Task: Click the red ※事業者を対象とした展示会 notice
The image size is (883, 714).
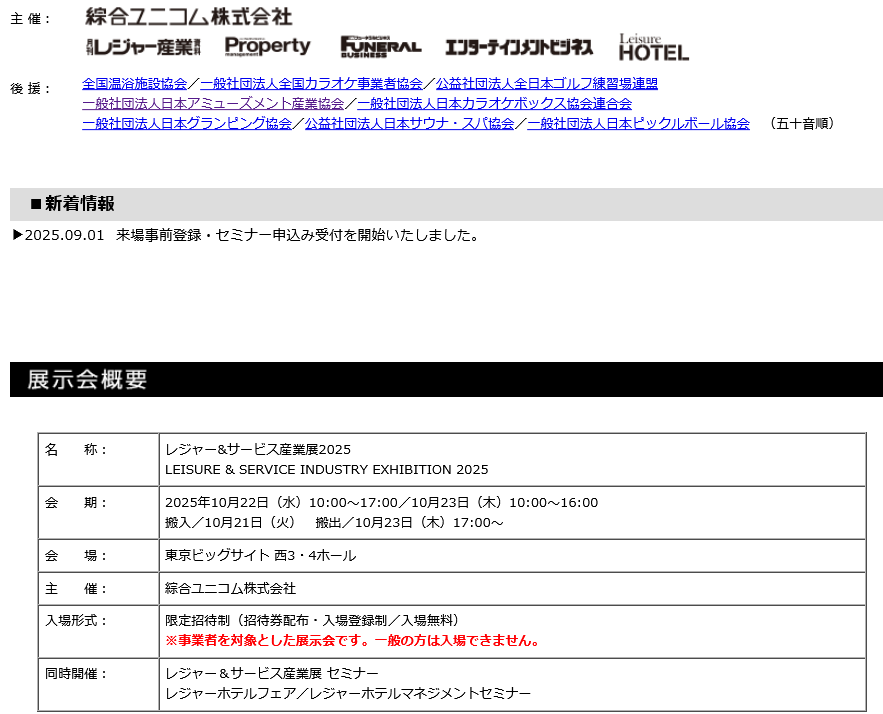Action: [x=354, y=641]
